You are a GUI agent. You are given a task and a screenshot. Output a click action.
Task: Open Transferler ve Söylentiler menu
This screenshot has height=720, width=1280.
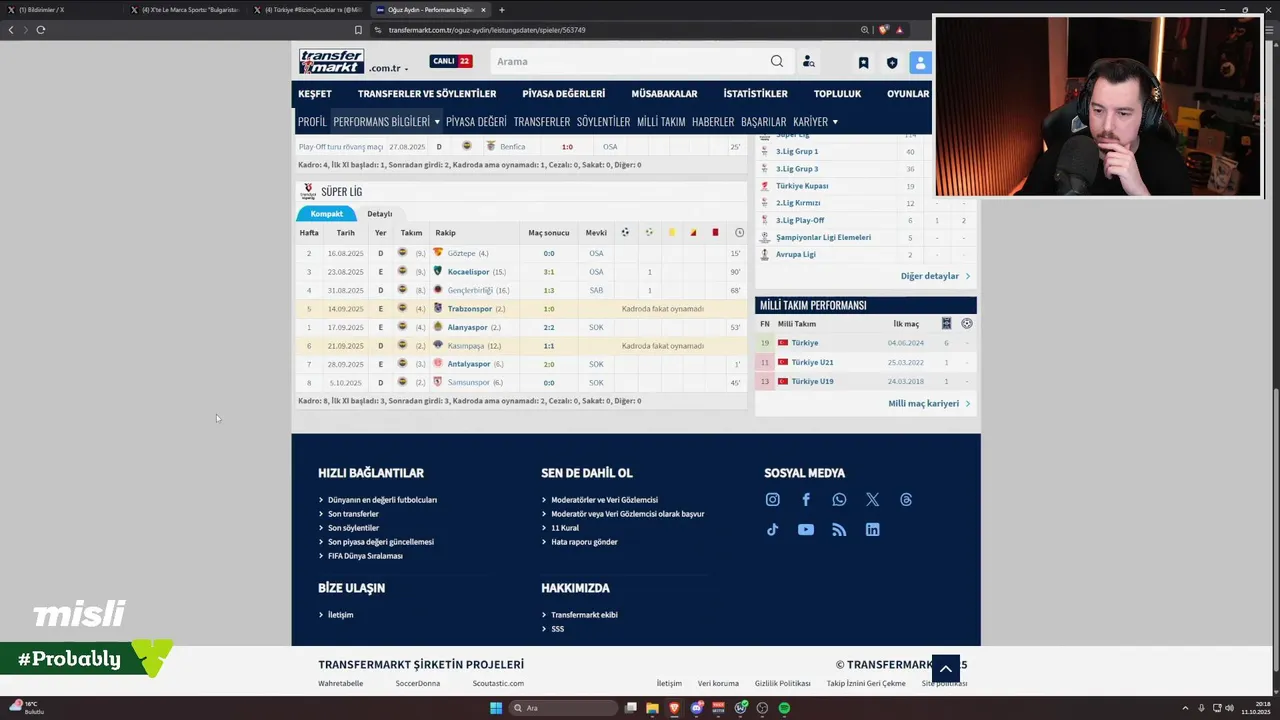pyautogui.click(x=427, y=93)
